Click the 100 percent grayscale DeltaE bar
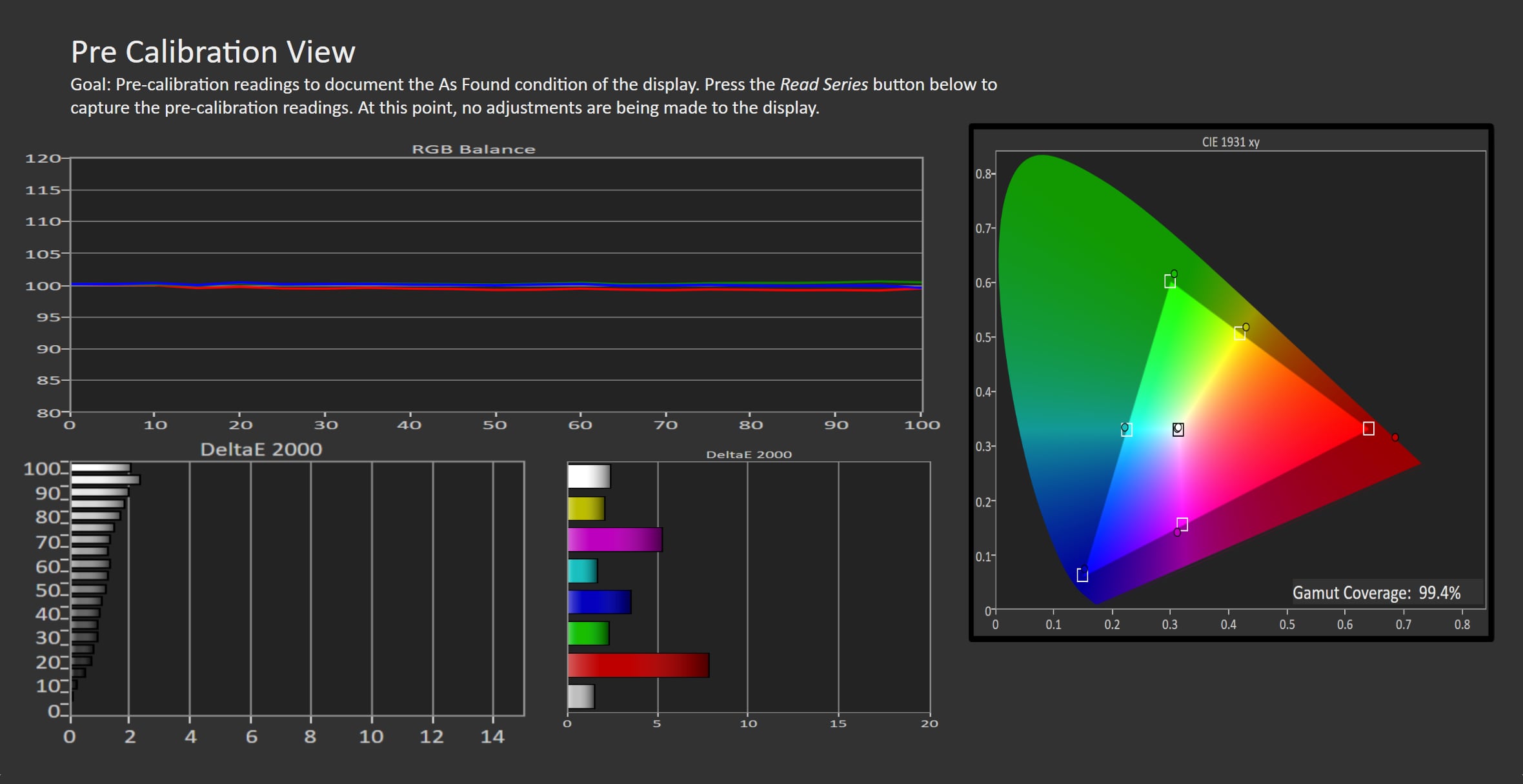Screen dimensions: 1523x784 [101, 468]
